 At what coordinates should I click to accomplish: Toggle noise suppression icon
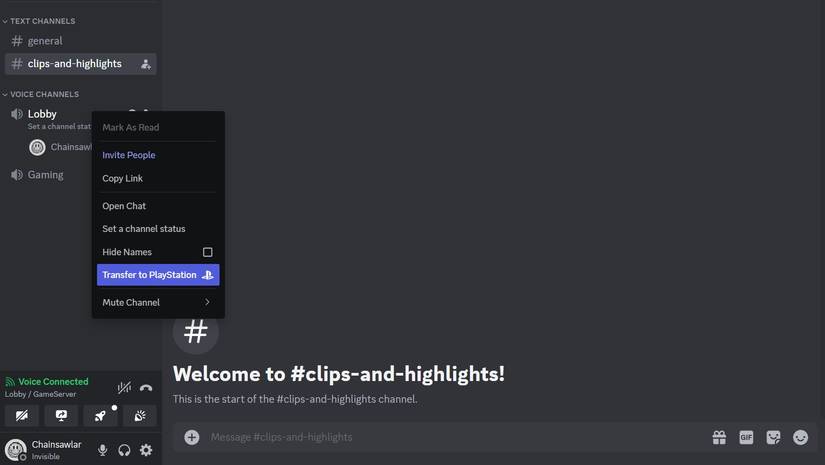point(124,388)
